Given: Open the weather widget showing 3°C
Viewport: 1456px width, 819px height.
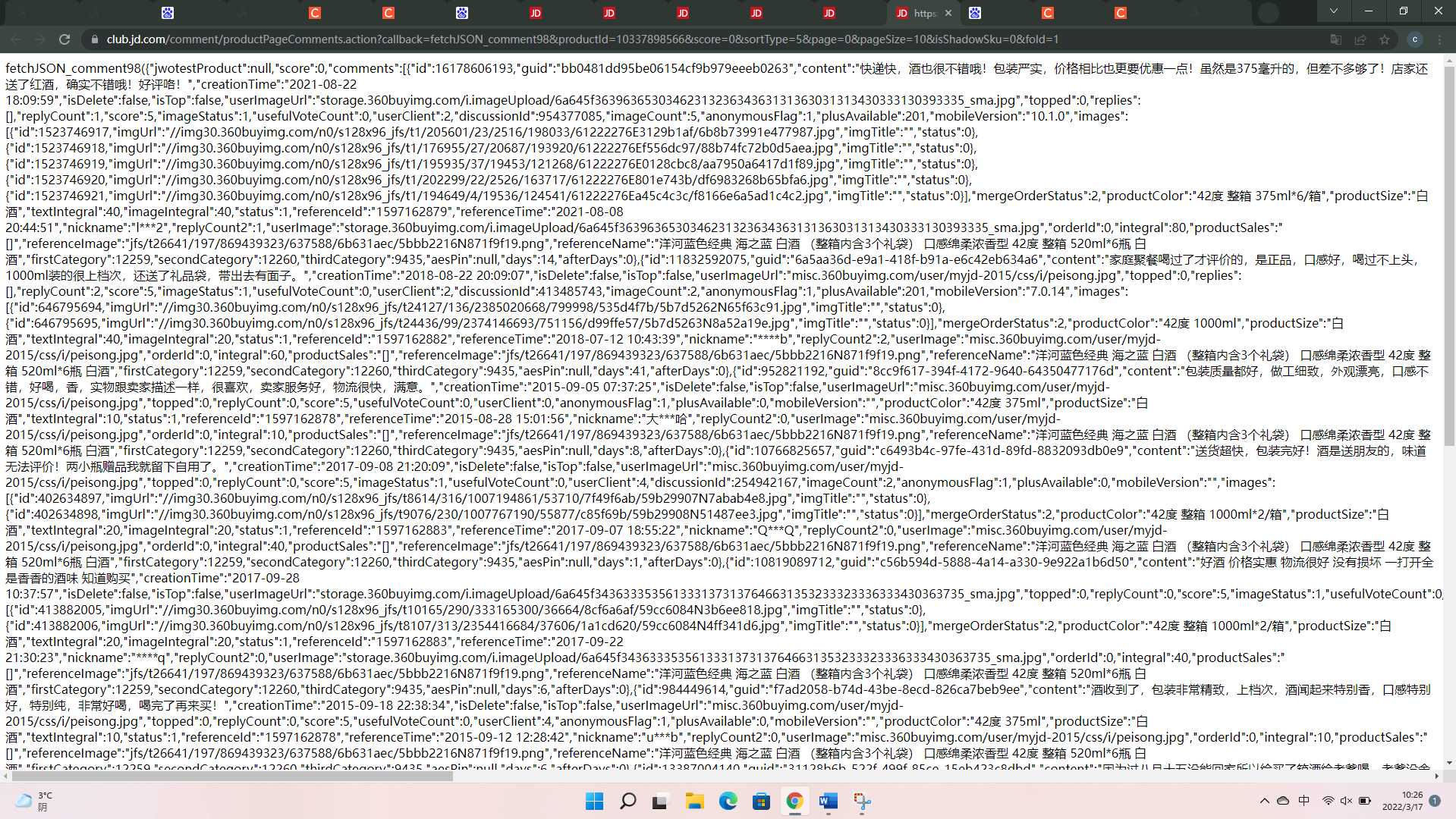Looking at the screenshot, I should (33, 802).
